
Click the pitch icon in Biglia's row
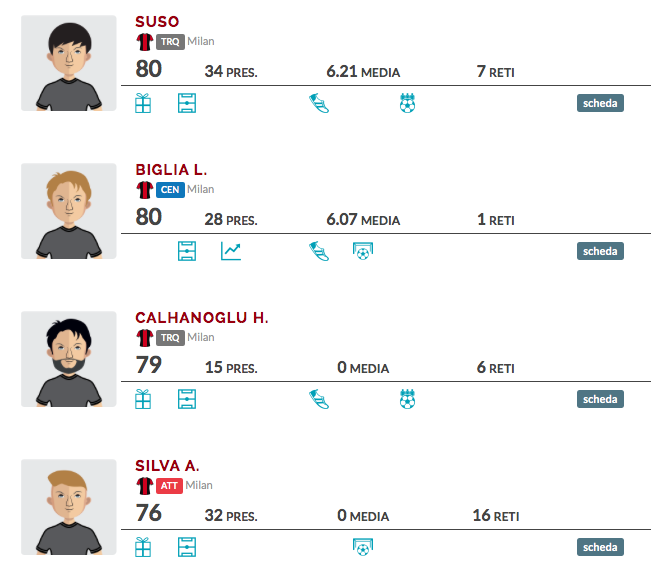click(x=187, y=251)
